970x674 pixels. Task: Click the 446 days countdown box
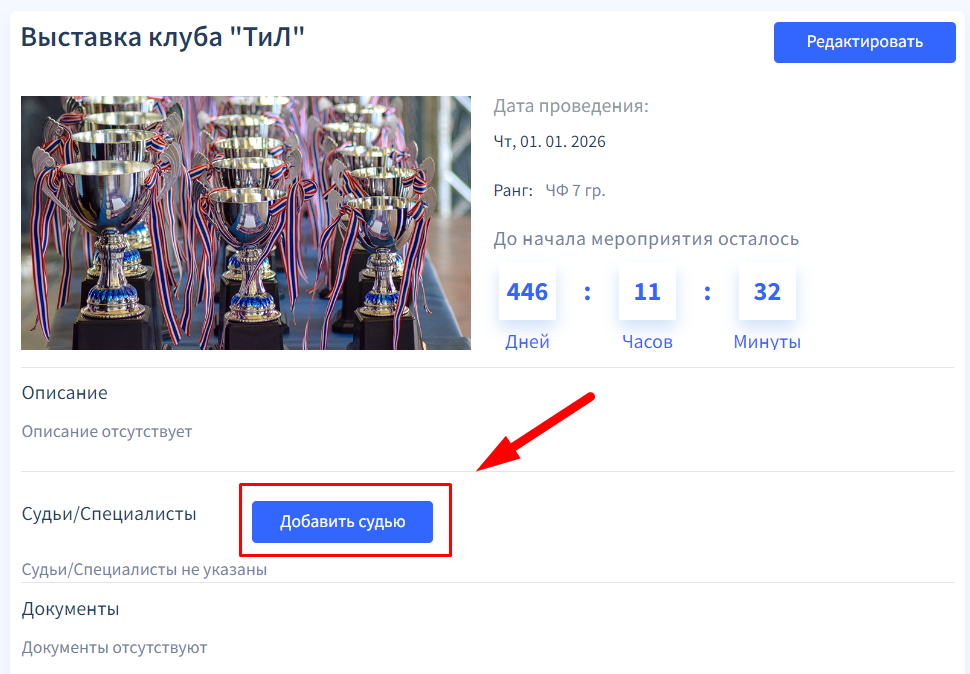coord(527,292)
